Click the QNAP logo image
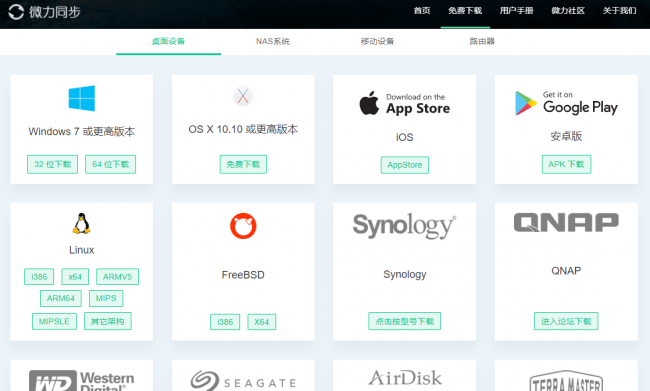 (566, 223)
